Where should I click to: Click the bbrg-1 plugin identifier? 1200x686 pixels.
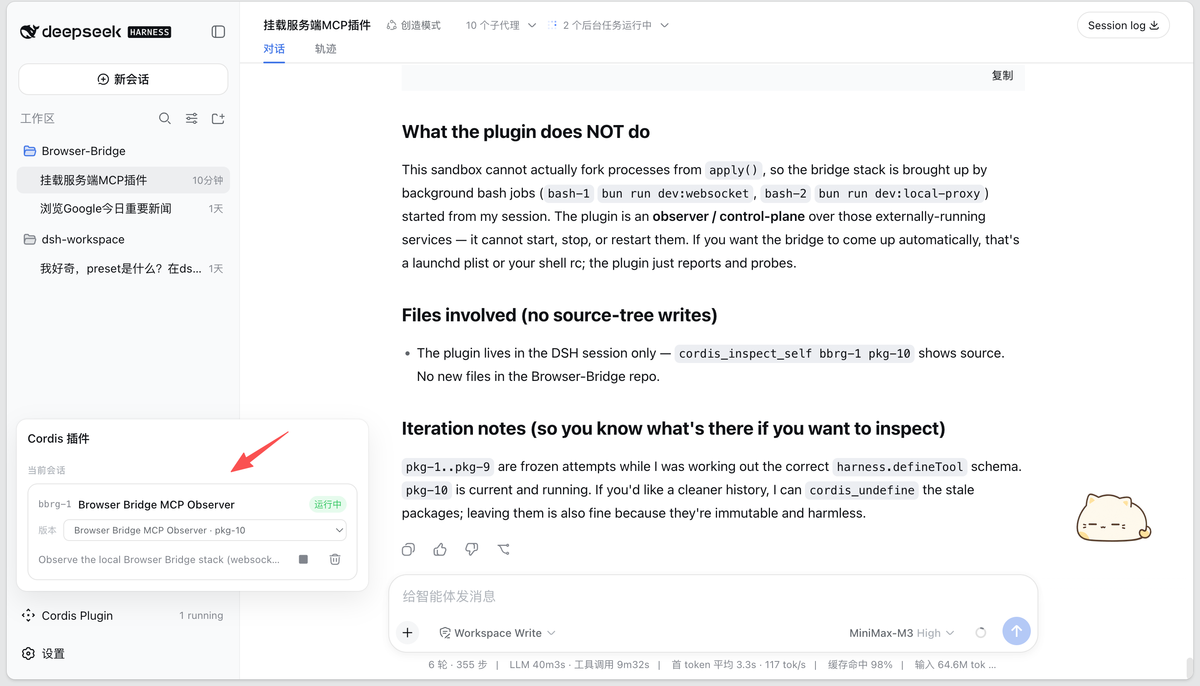point(54,505)
